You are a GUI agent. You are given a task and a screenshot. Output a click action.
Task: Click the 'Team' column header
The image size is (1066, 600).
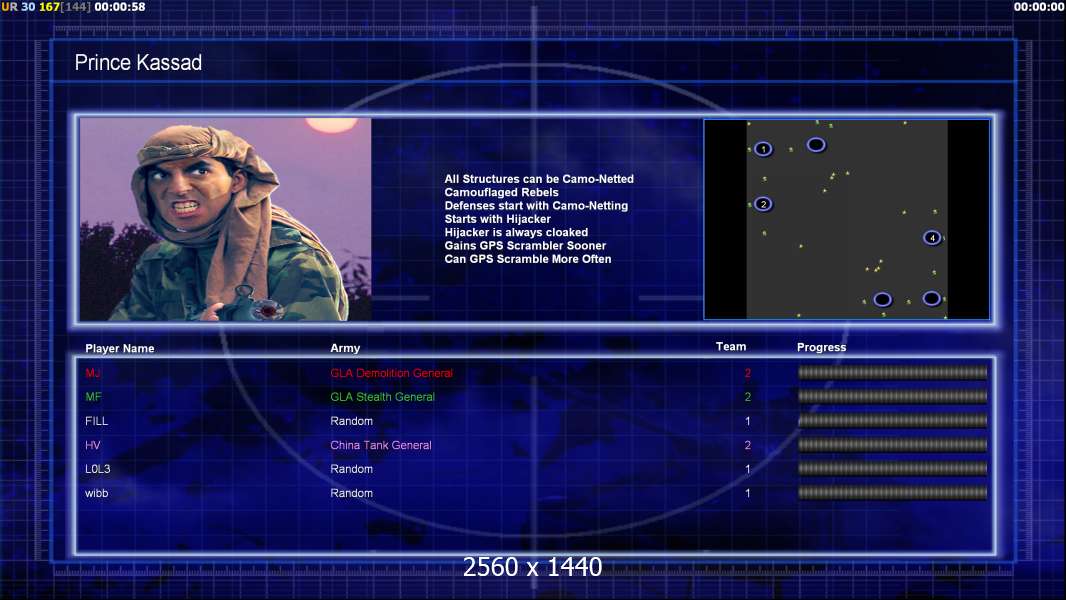pos(731,347)
